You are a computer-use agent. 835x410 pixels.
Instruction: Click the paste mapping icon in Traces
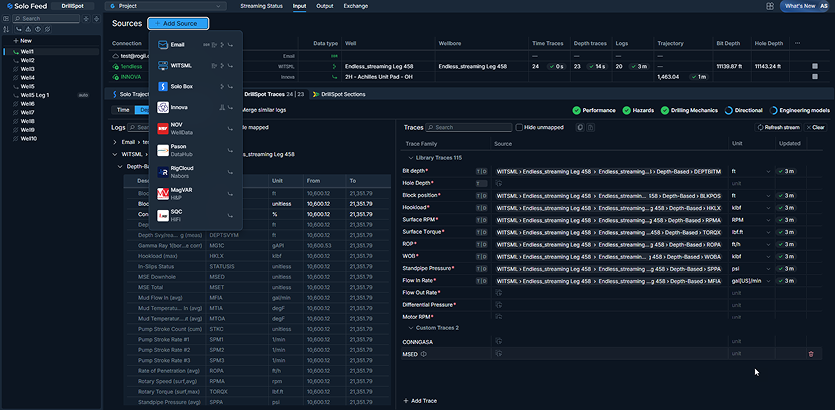click(591, 127)
